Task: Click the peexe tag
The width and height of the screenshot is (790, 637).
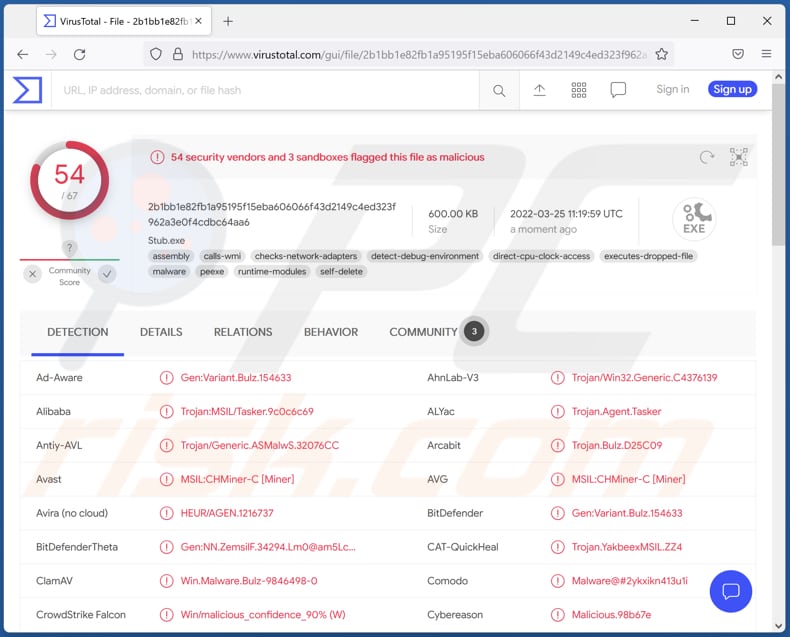Action: pyautogui.click(x=212, y=272)
